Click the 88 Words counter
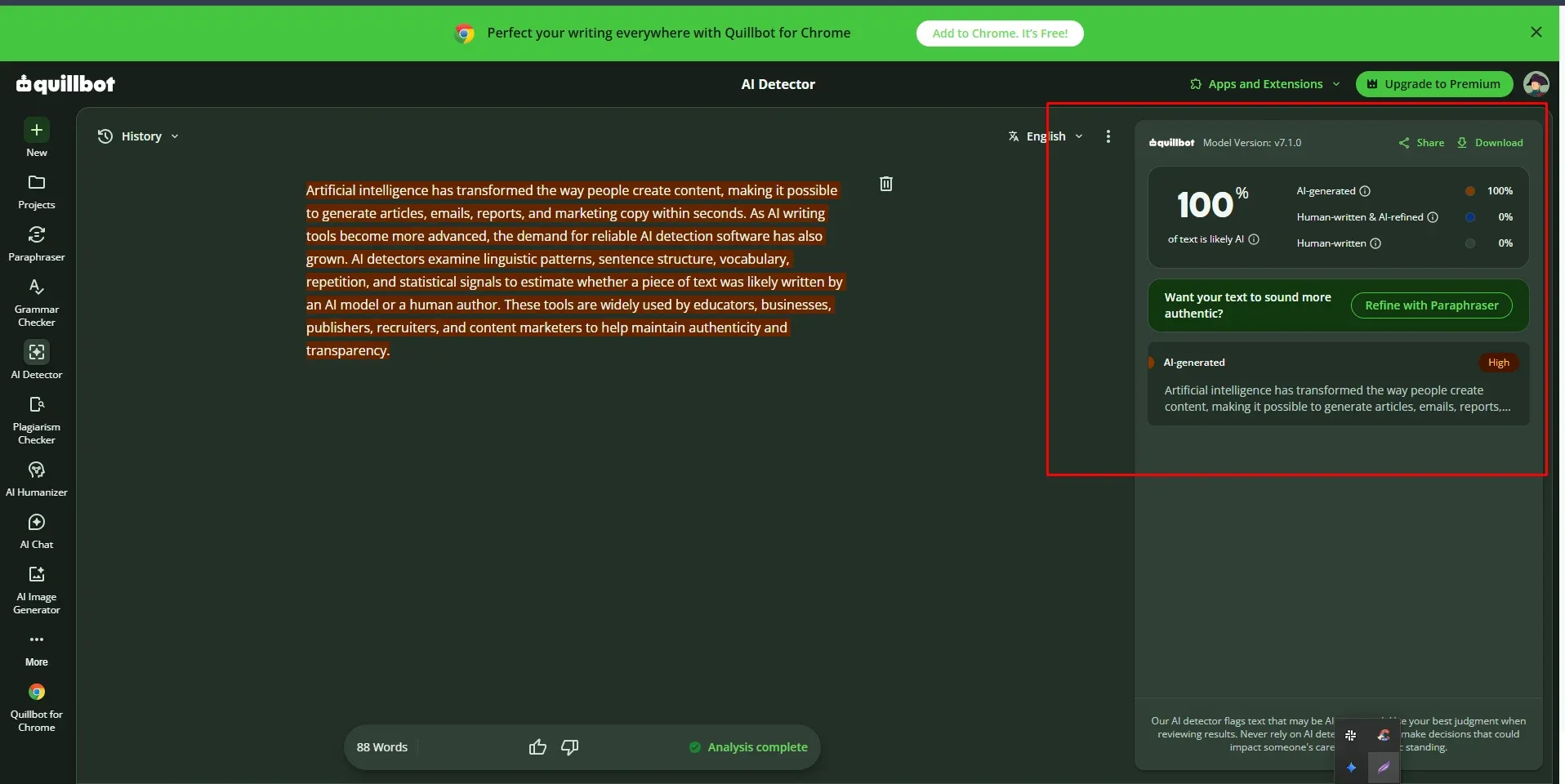The width and height of the screenshot is (1565, 784). pos(382,747)
